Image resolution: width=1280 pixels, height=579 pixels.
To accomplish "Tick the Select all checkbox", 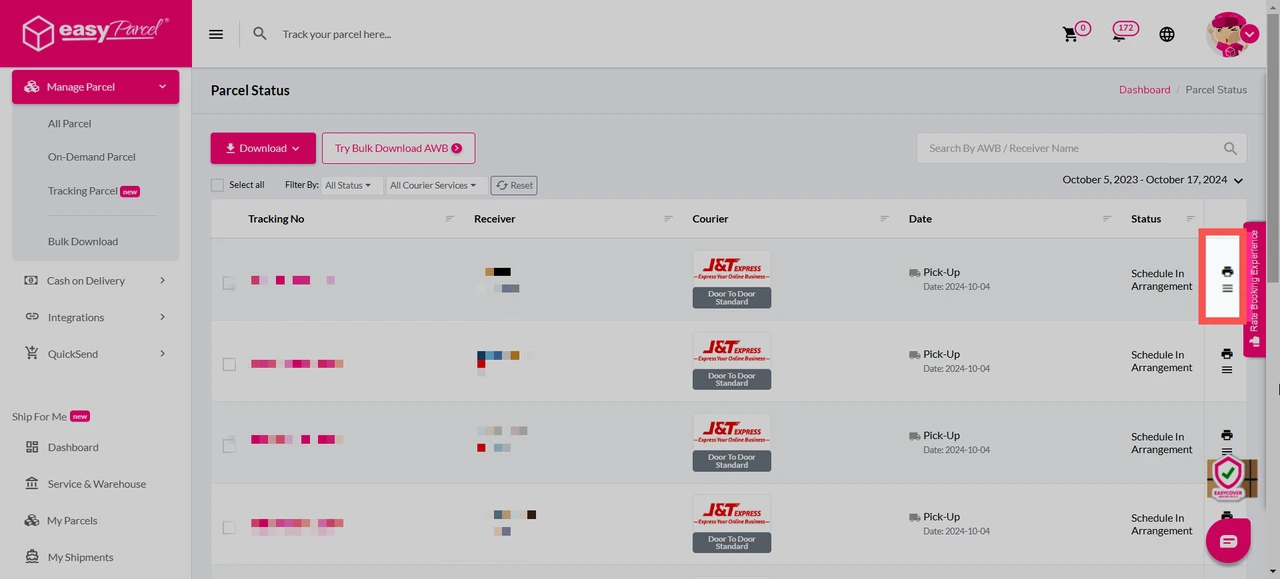I will coord(218,185).
